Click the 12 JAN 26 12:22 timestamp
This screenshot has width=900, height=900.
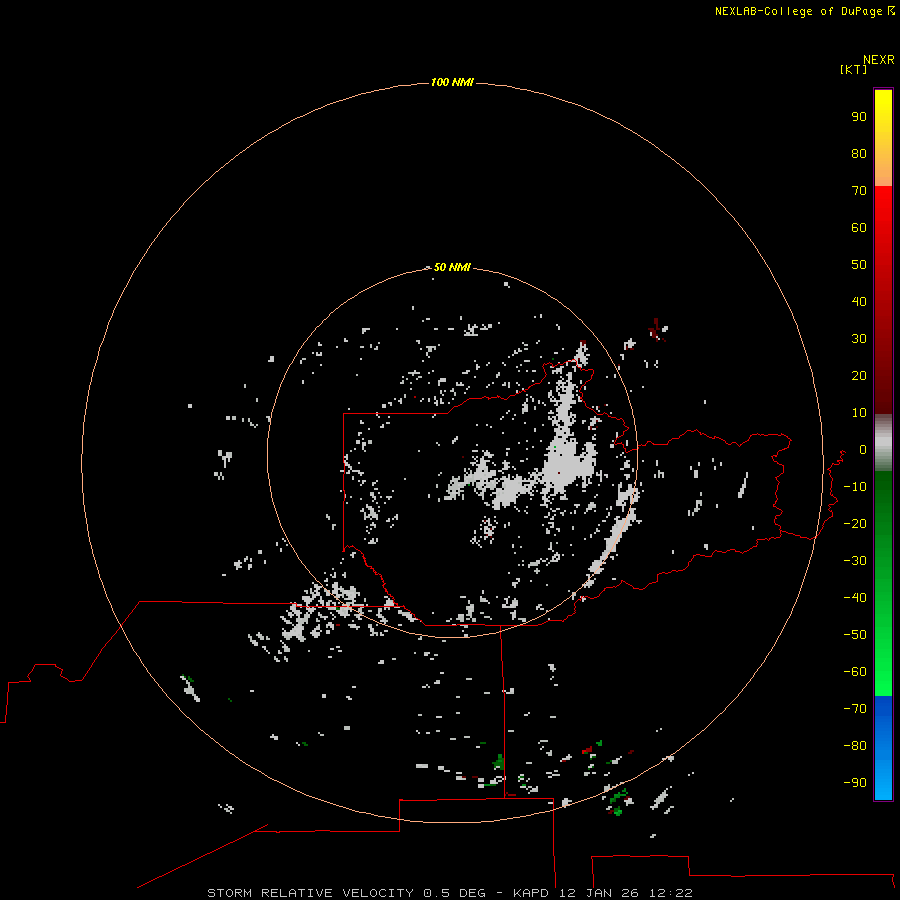tap(626, 893)
